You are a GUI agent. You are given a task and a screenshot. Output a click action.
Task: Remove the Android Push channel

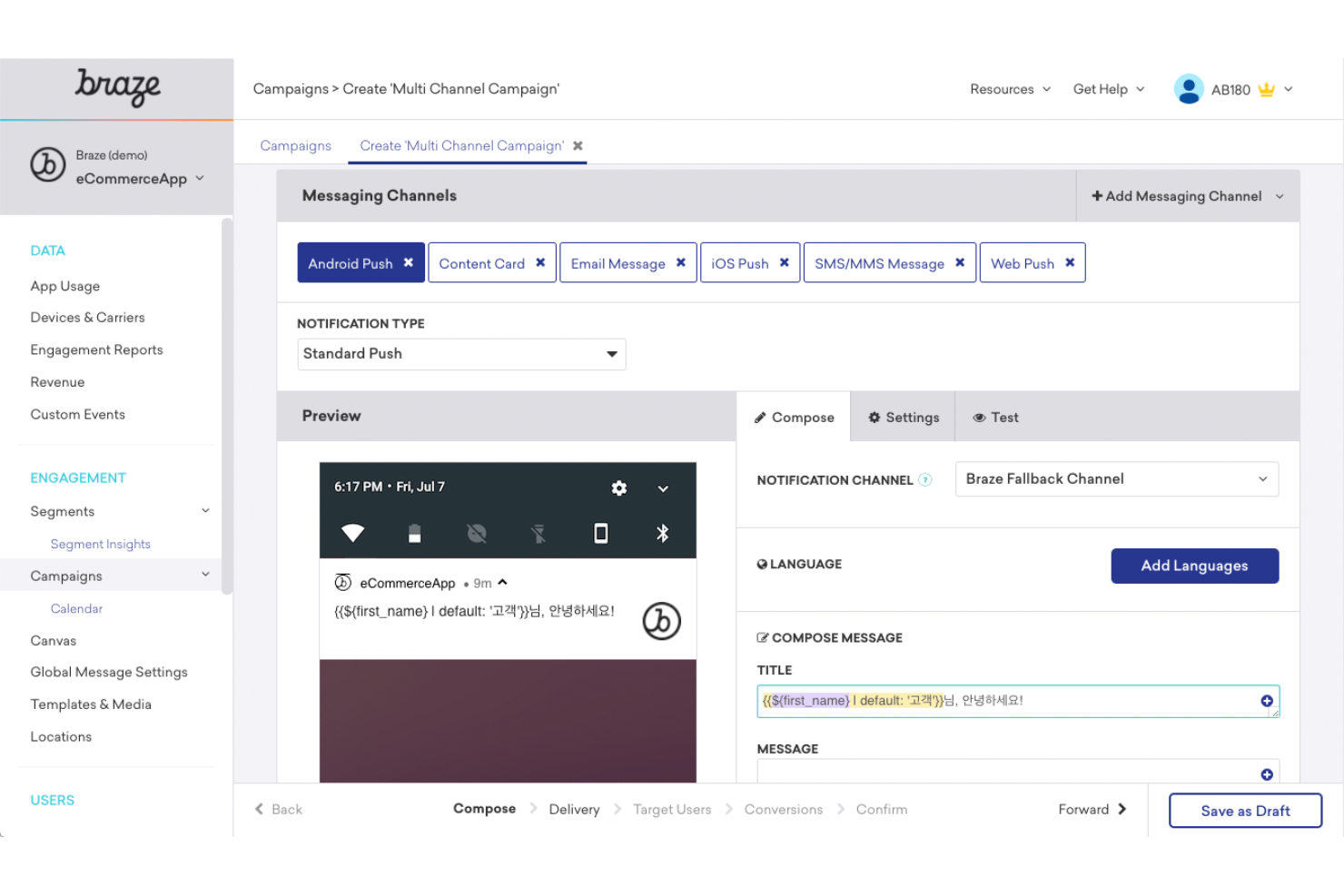pyautogui.click(x=409, y=262)
